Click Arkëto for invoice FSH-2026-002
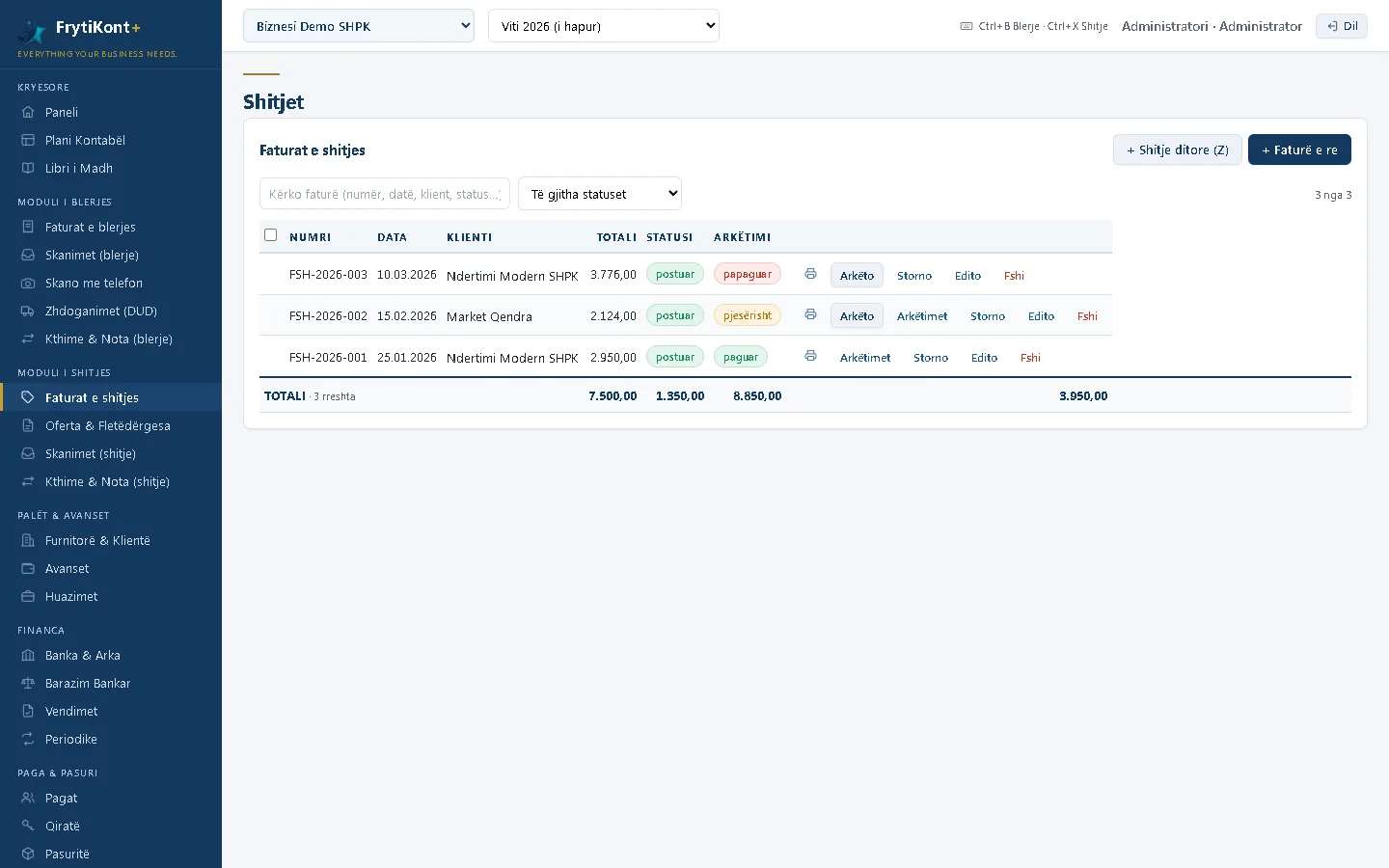The width and height of the screenshot is (1389, 868). coord(857,315)
